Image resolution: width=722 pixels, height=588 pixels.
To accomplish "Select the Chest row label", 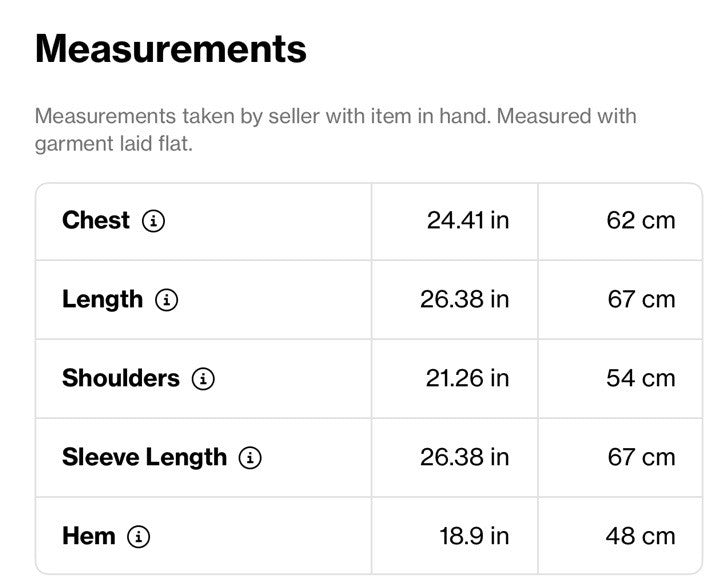I will click(96, 220).
